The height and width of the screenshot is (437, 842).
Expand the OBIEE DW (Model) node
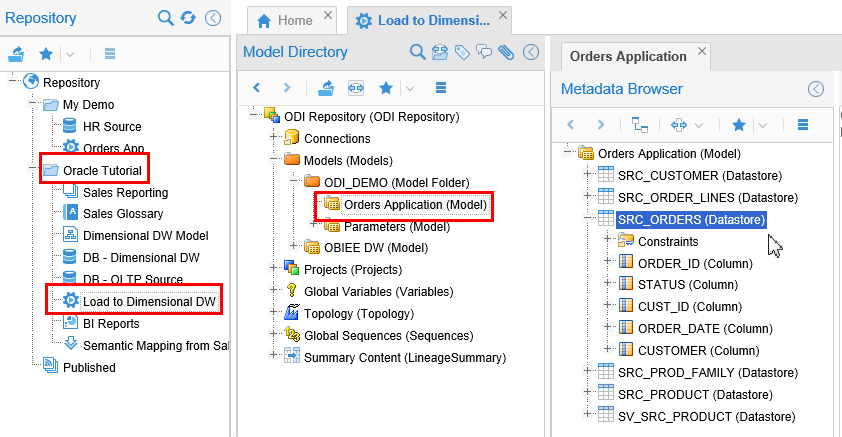(x=293, y=245)
